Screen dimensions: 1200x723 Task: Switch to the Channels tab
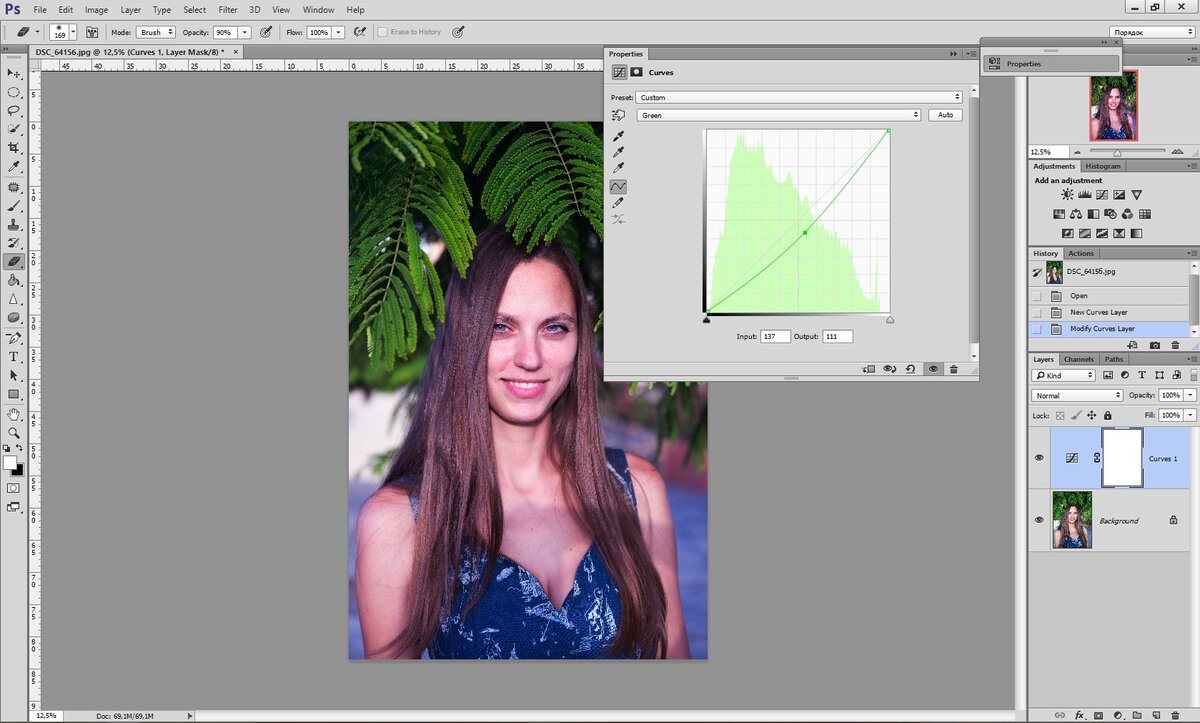(1078, 359)
